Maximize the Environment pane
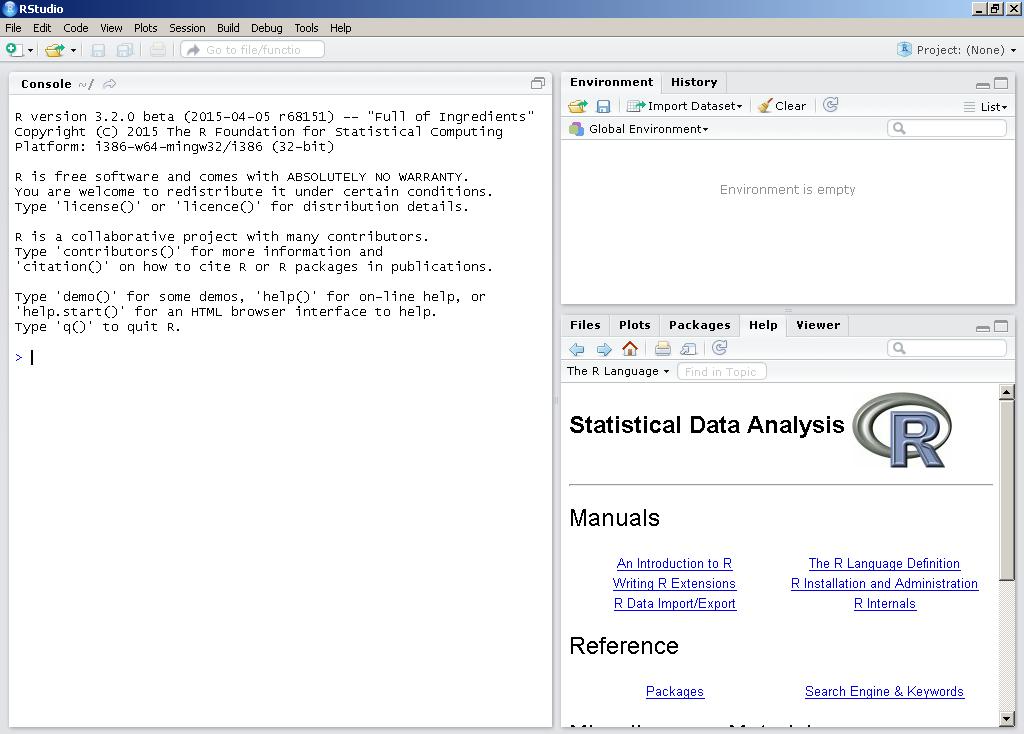The height and width of the screenshot is (734, 1024). pos(1000,83)
